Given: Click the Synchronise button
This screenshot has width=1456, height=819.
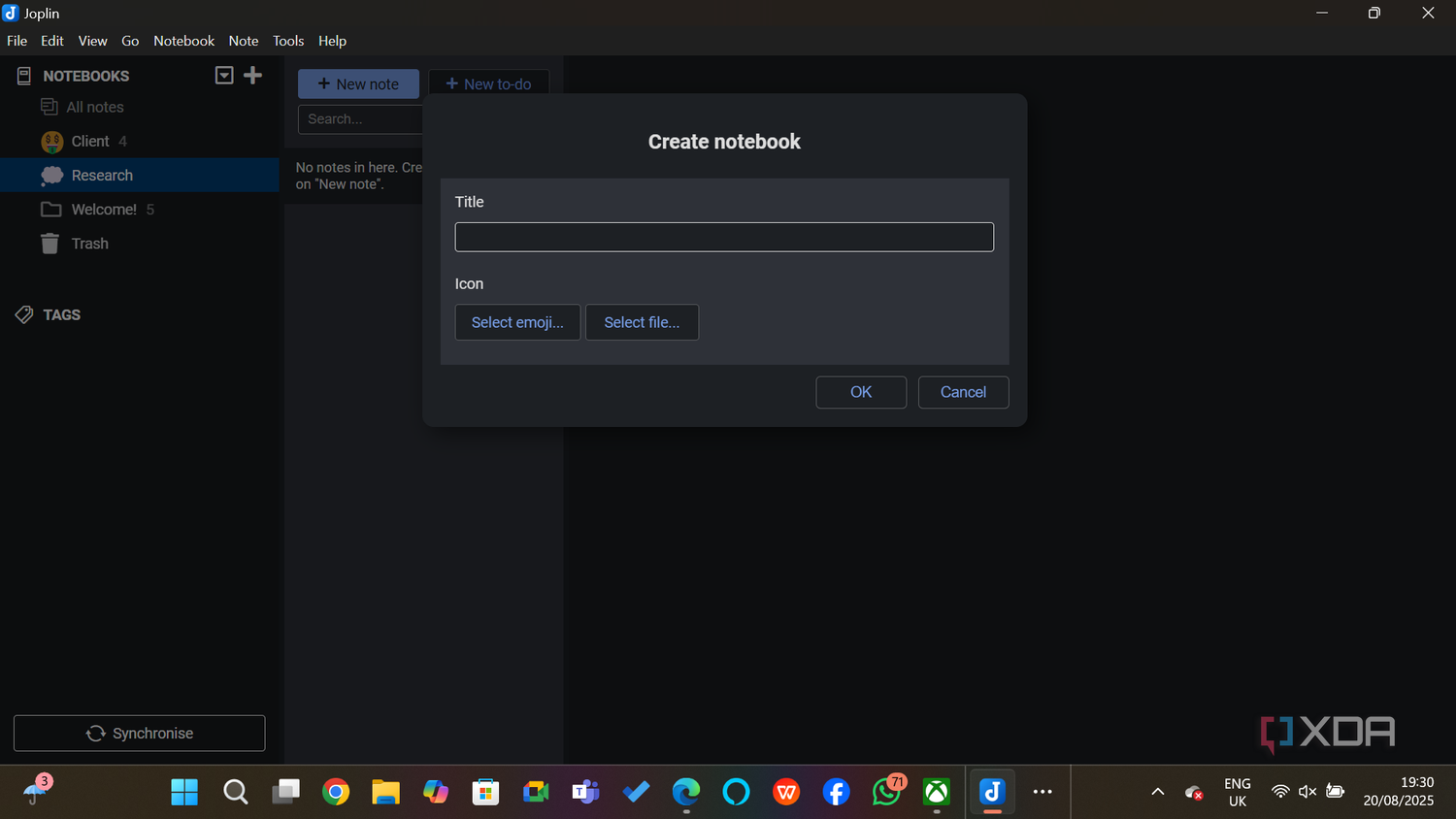Looking at the screenshot, I should (139, 733).
